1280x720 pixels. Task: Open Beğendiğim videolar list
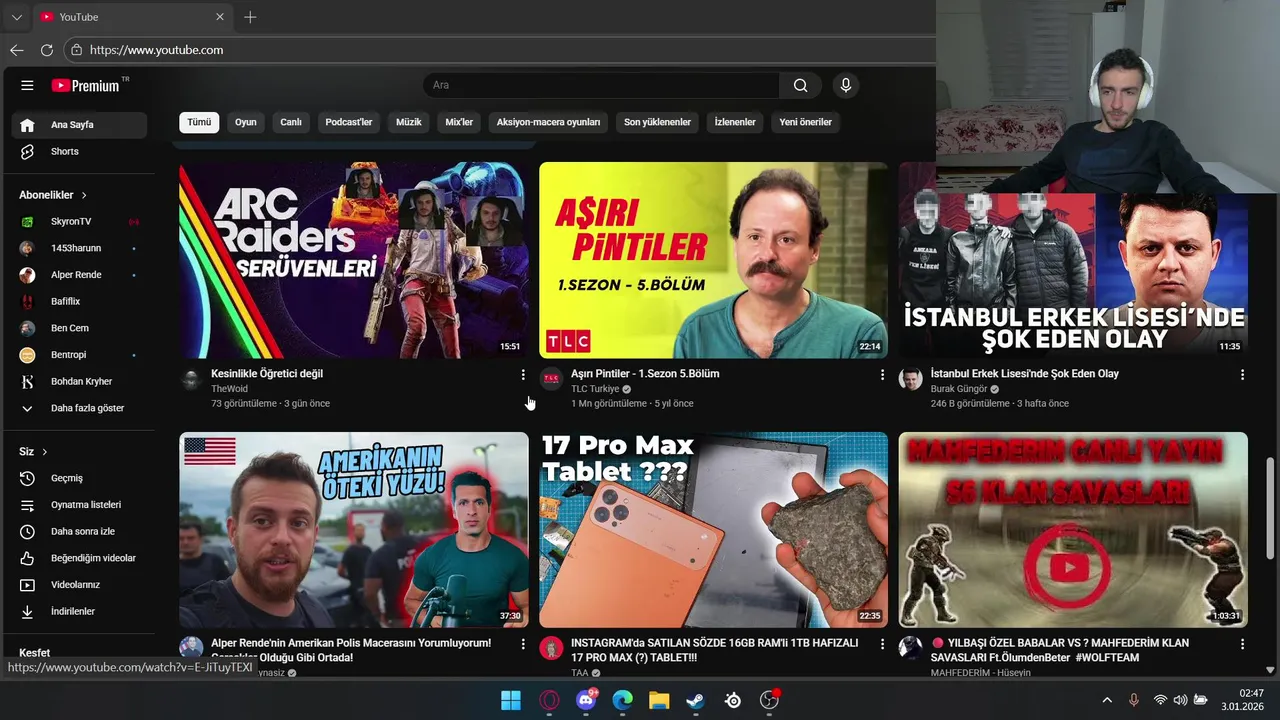(79, 558)
